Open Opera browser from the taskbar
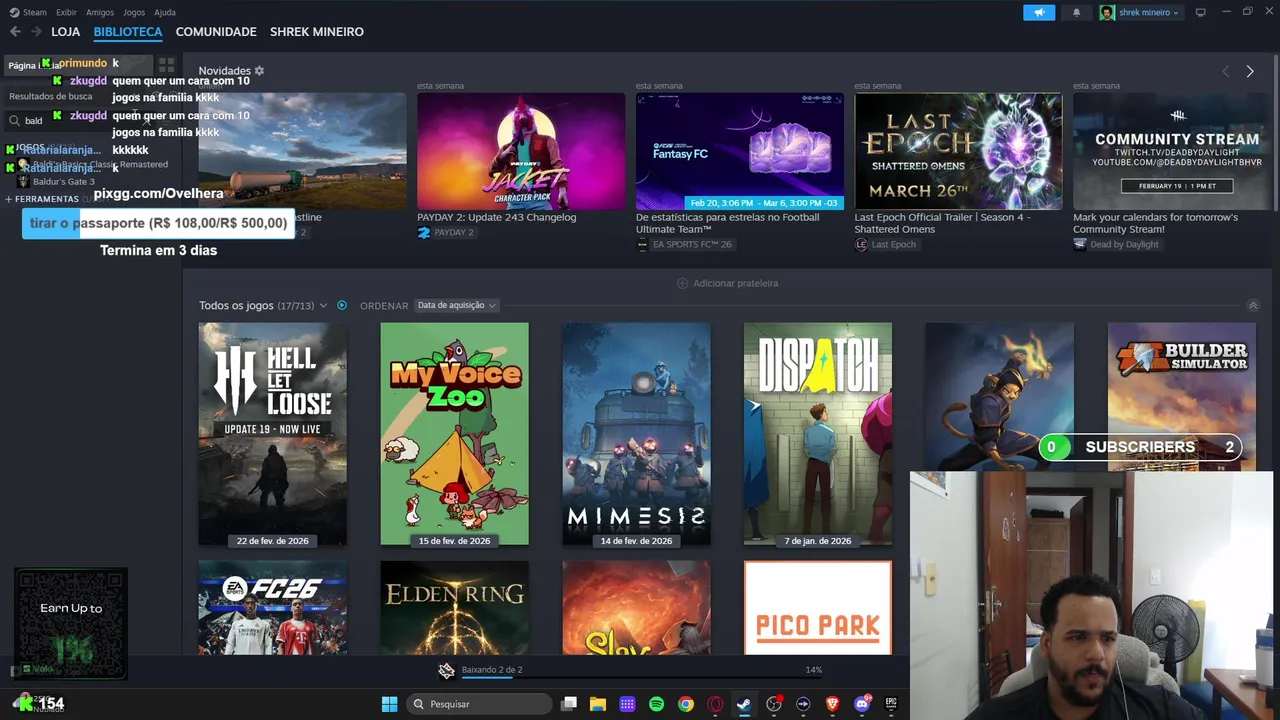The width and height of the screenshot is (1280, 720). click(715, 704)
